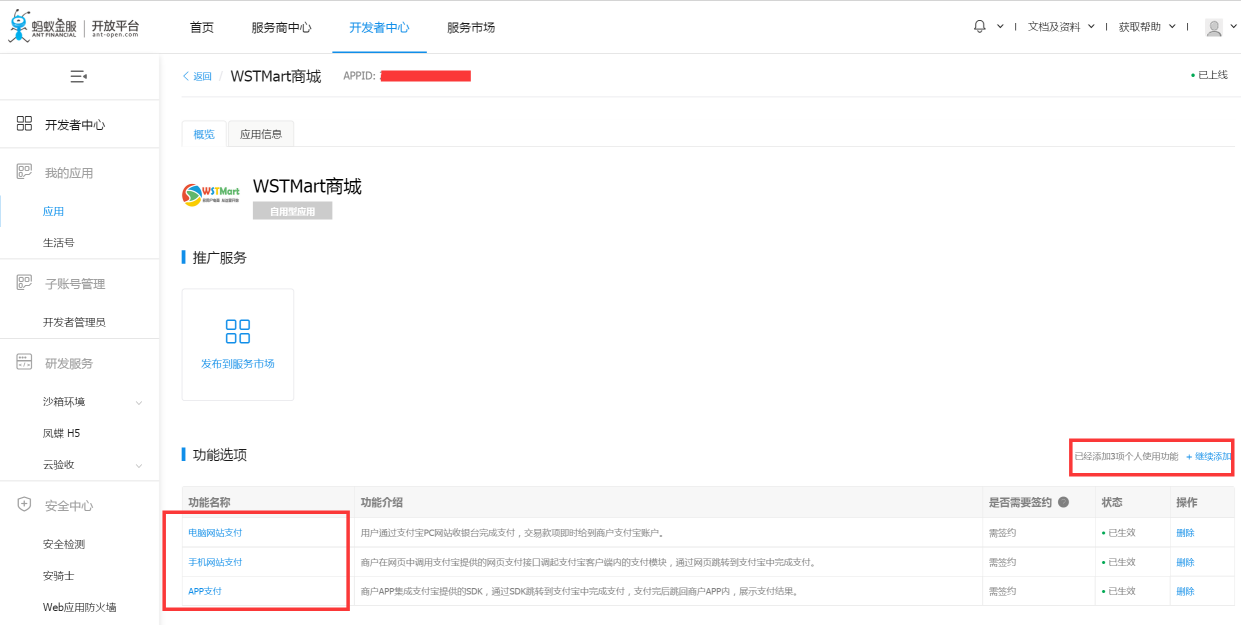Go to 服务市场 in top navigation
The height and width of the screenshot is (625, 1241).
click(471, 27)
